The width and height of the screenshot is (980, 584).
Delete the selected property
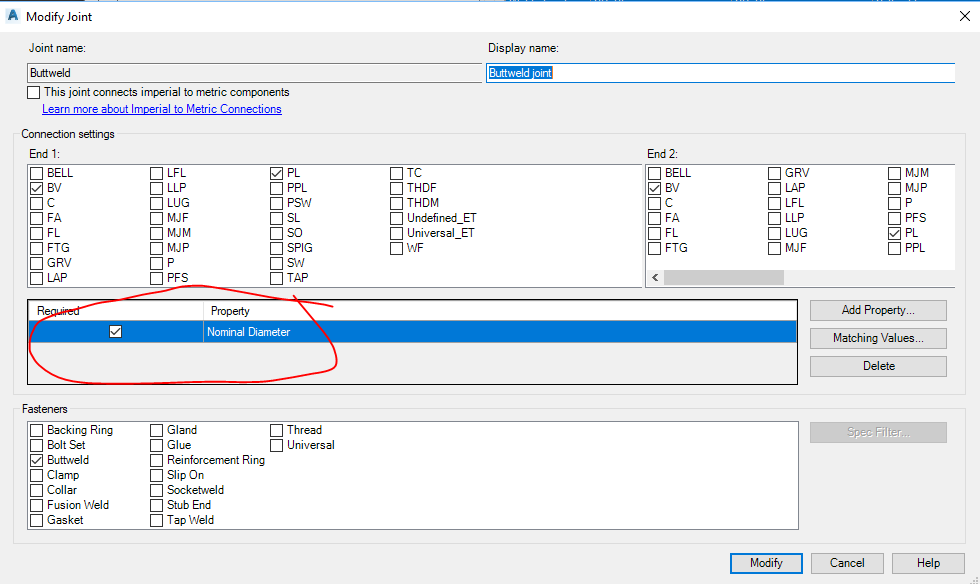point(877,366)
